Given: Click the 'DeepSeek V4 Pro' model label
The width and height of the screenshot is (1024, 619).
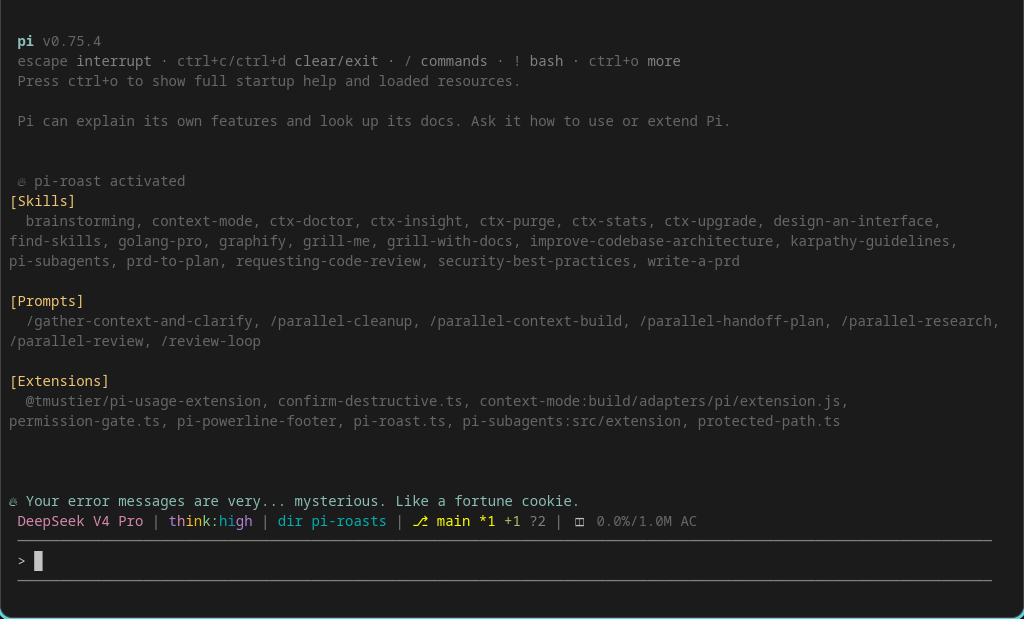Looking at the screenshot, I should pos(80,522).
